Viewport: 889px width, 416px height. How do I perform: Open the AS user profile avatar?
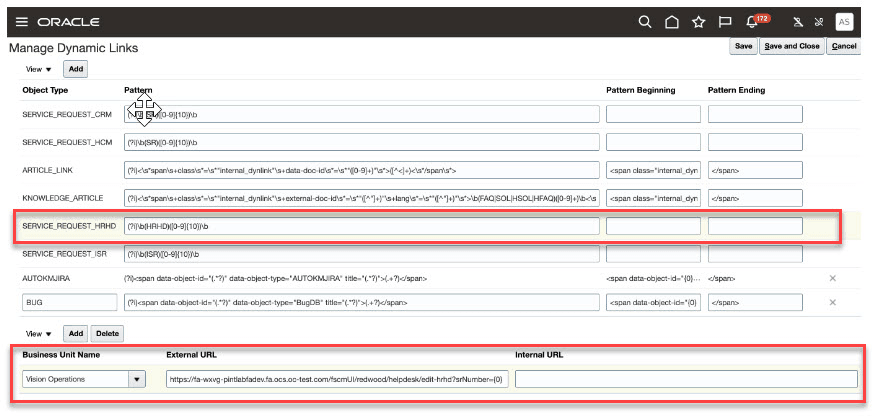(x=844, y=22)
